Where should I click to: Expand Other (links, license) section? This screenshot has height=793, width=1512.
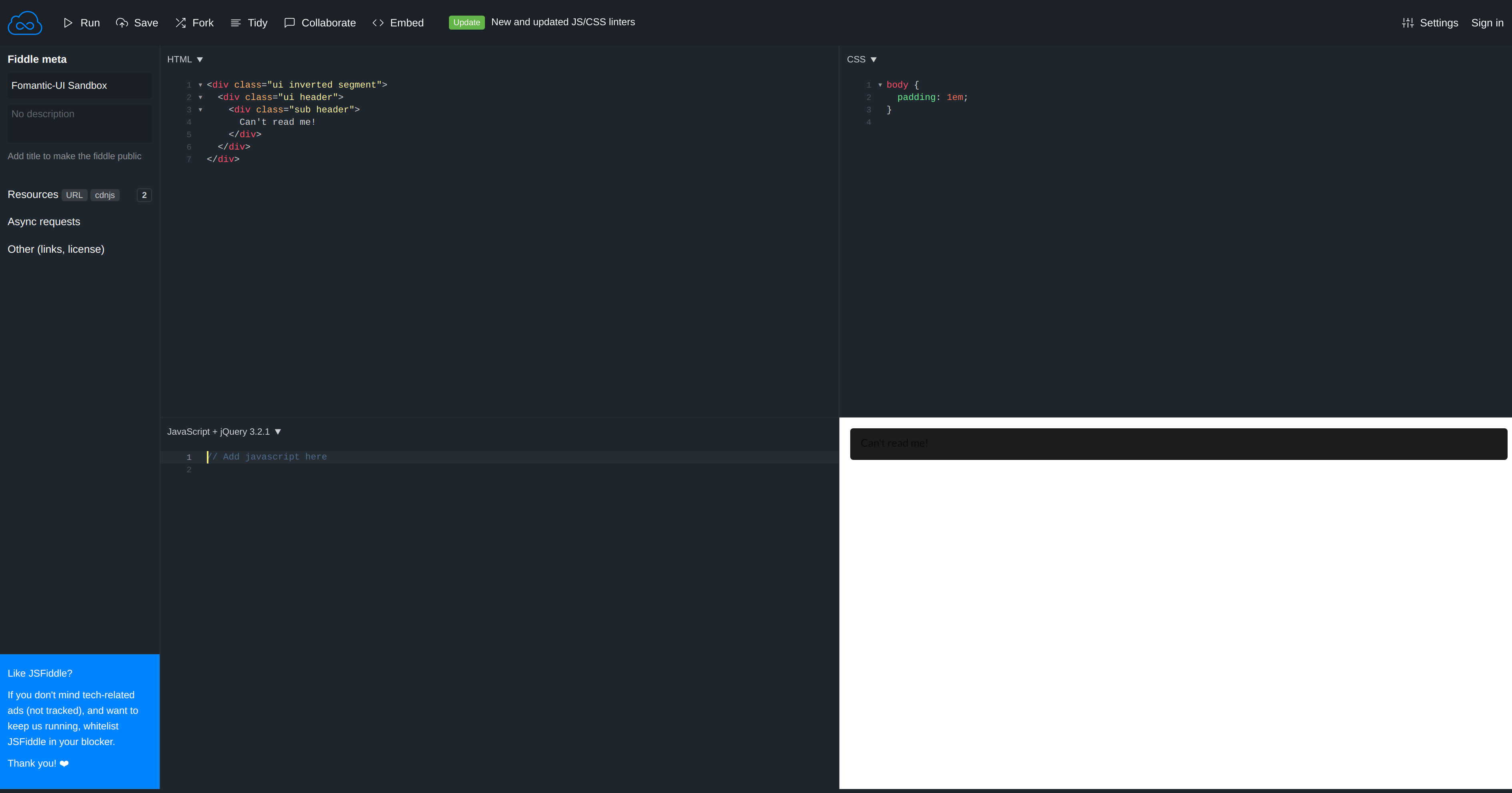pyautogui.click(x=56, y=249)
